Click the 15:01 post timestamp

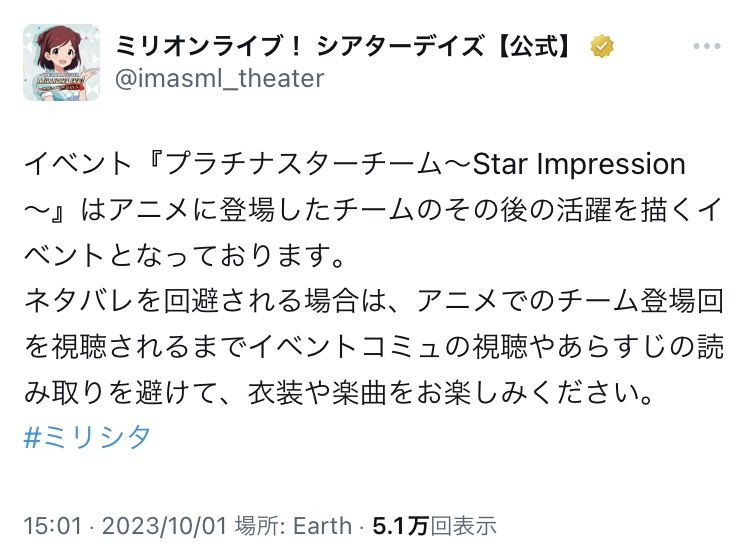click(46, 526)
